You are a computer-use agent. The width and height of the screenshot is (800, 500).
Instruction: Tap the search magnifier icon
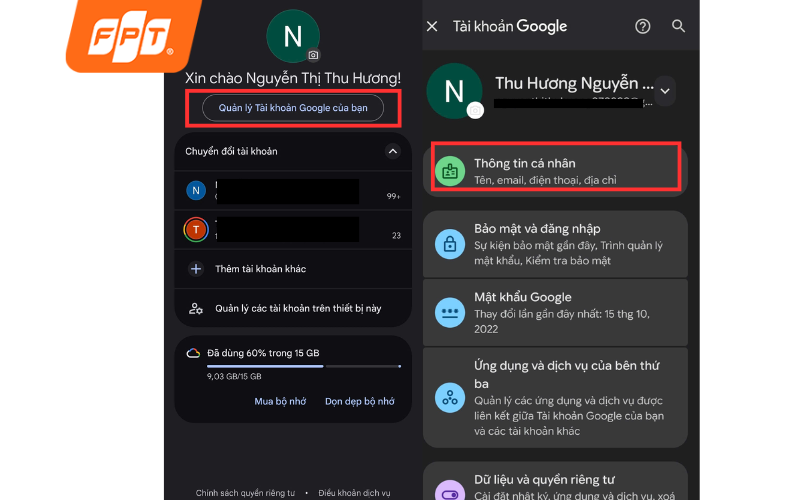pyautogui.click(x=678, y=26)
